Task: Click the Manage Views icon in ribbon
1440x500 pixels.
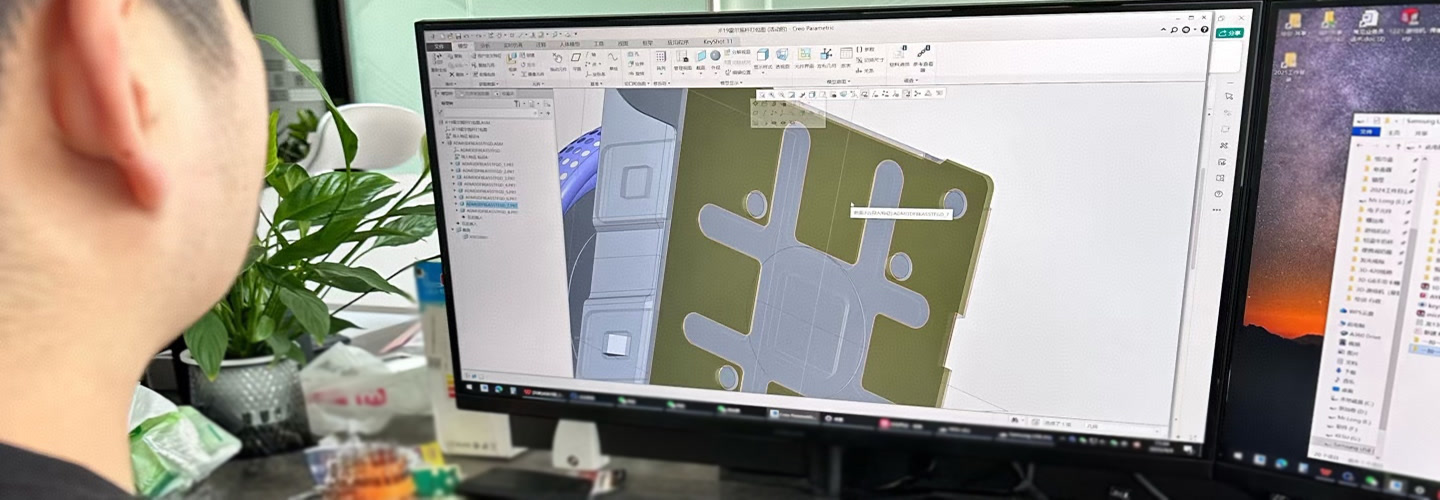Action: (x=683, y=59)
